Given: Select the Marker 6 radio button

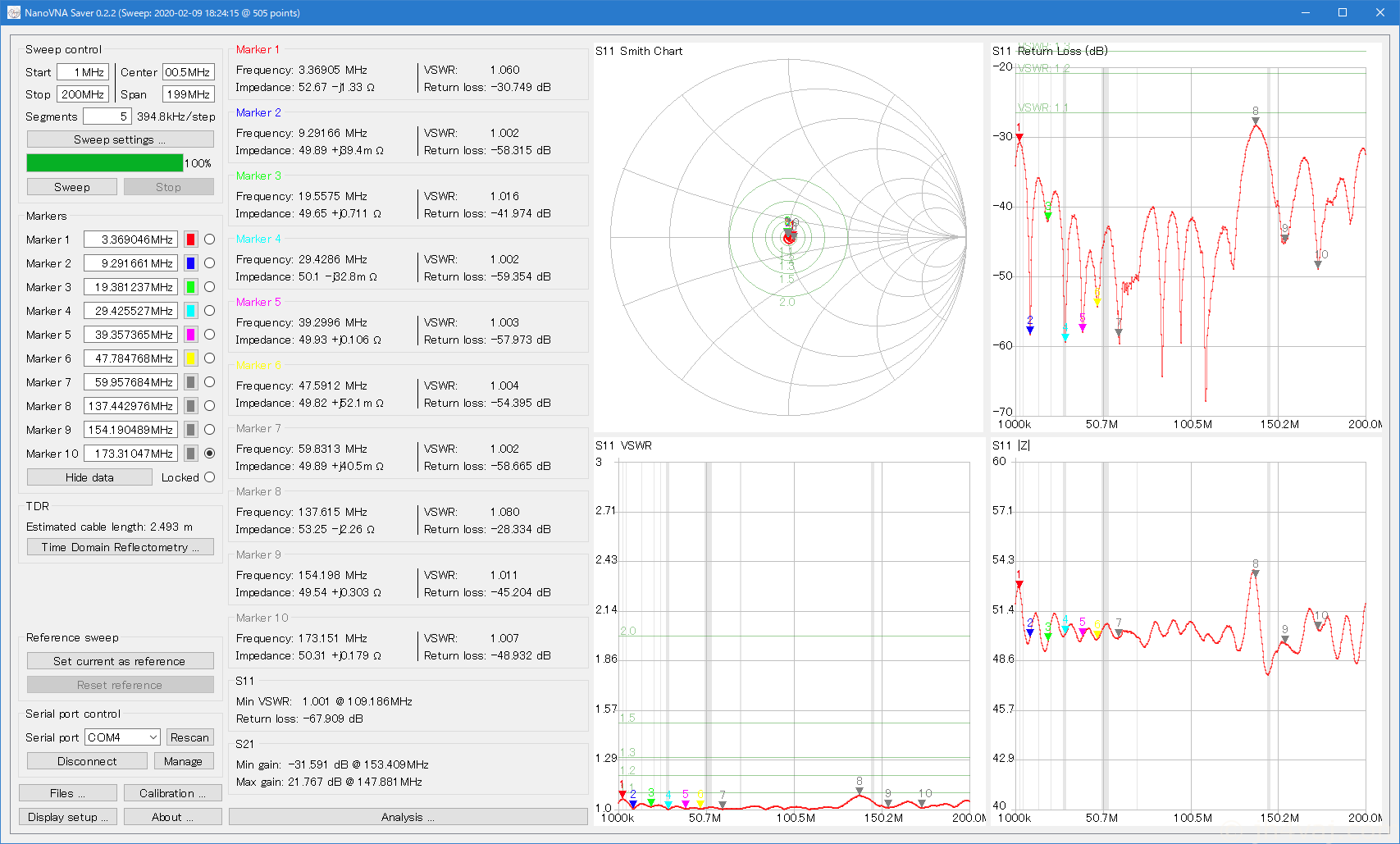Looking at the screenshot, I should (x=210, y=358).
